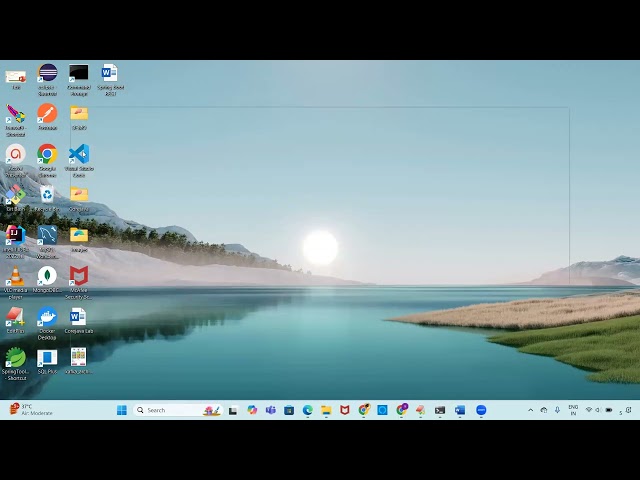Expand the hidden system tray icons chevron
The image size is (640, 480).
531,410
